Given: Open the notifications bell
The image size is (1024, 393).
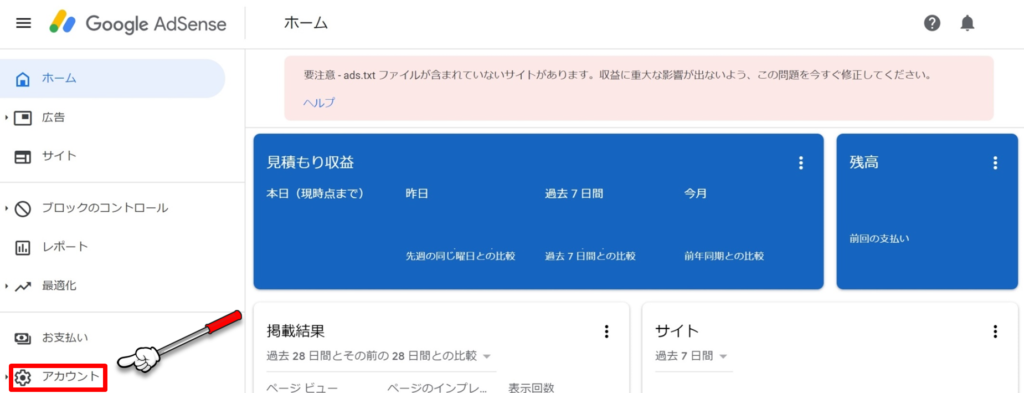Looking at the screenshot, I should (x=967, y=24).
